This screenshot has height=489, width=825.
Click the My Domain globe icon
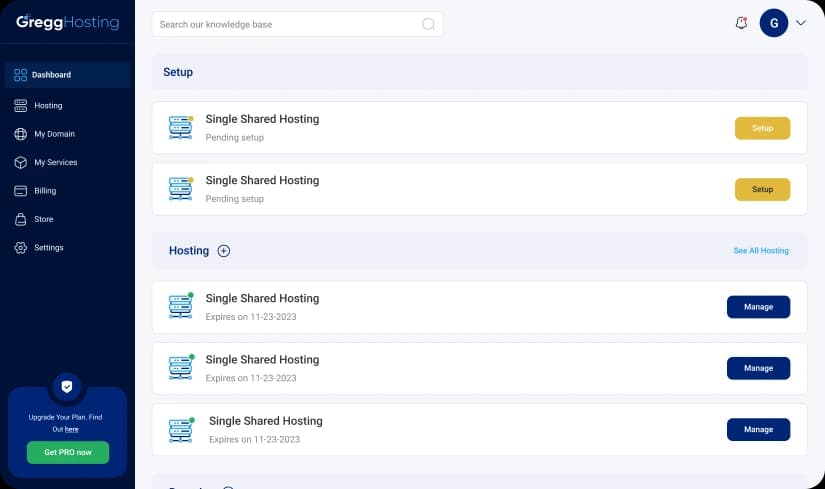(21, 134)
